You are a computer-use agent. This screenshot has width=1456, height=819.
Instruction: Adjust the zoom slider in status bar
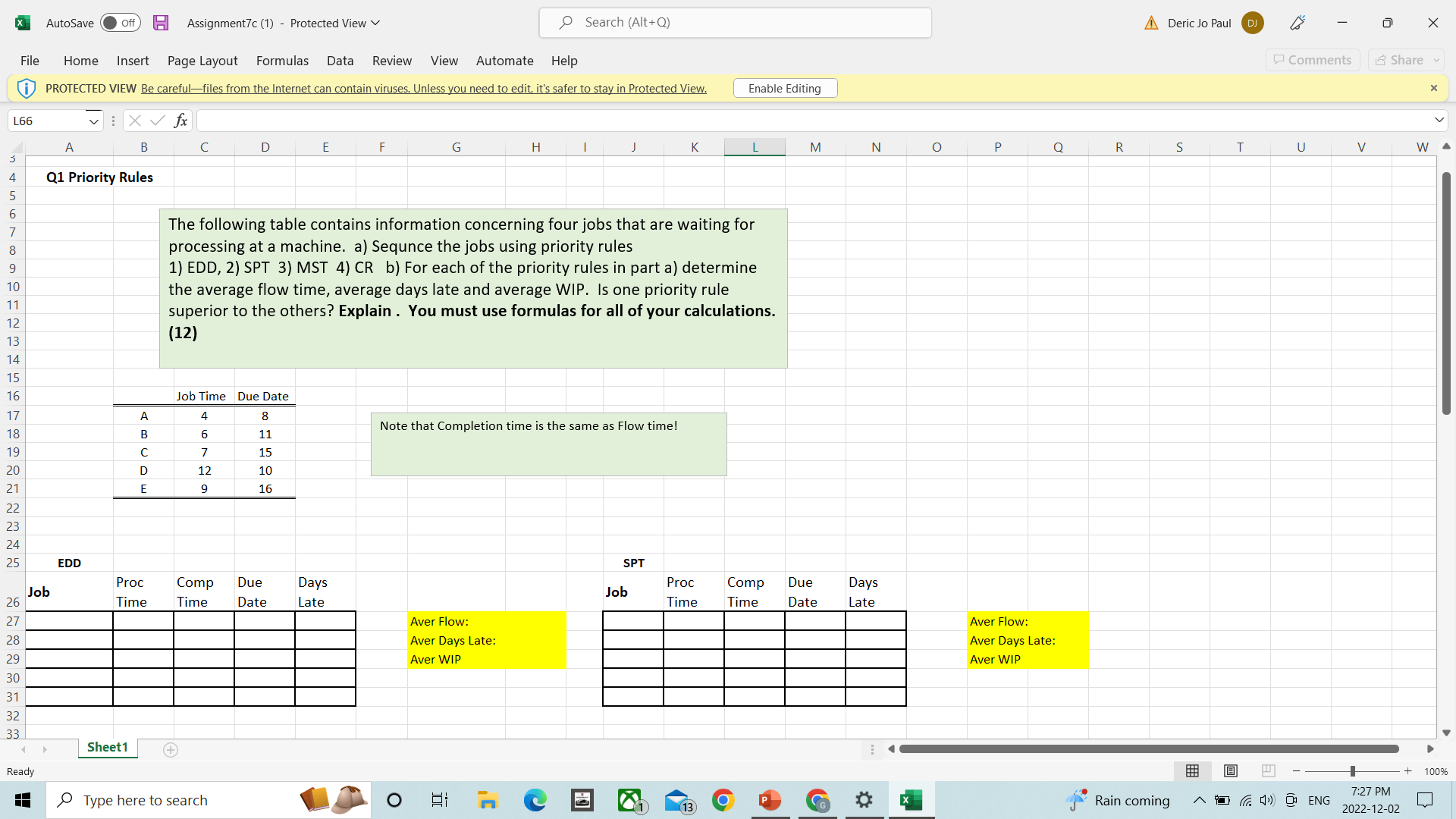[1354, 770]
